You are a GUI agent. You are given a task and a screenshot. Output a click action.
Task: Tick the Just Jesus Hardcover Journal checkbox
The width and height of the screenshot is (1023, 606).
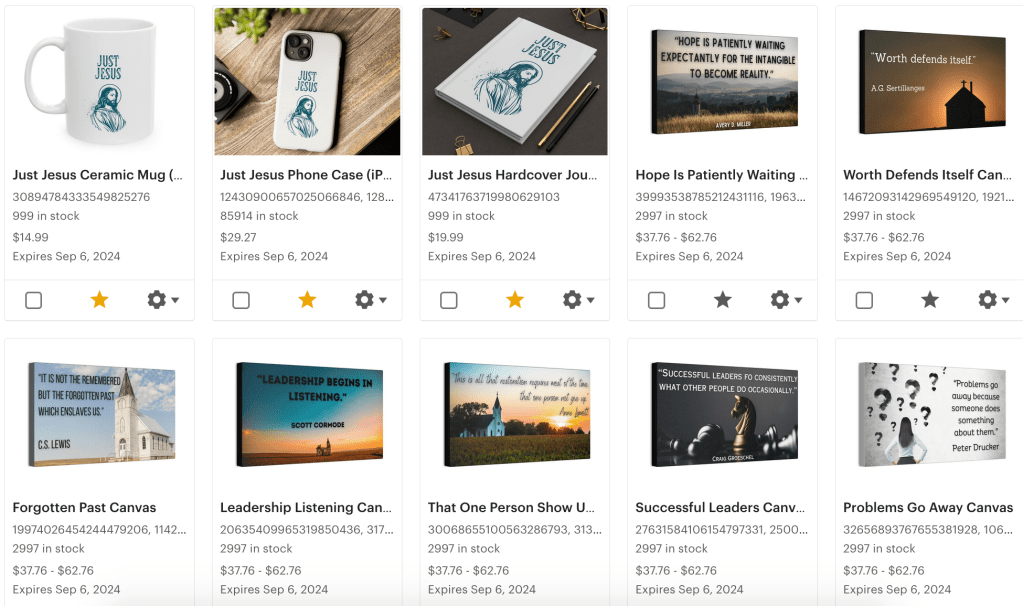point(449,300)
